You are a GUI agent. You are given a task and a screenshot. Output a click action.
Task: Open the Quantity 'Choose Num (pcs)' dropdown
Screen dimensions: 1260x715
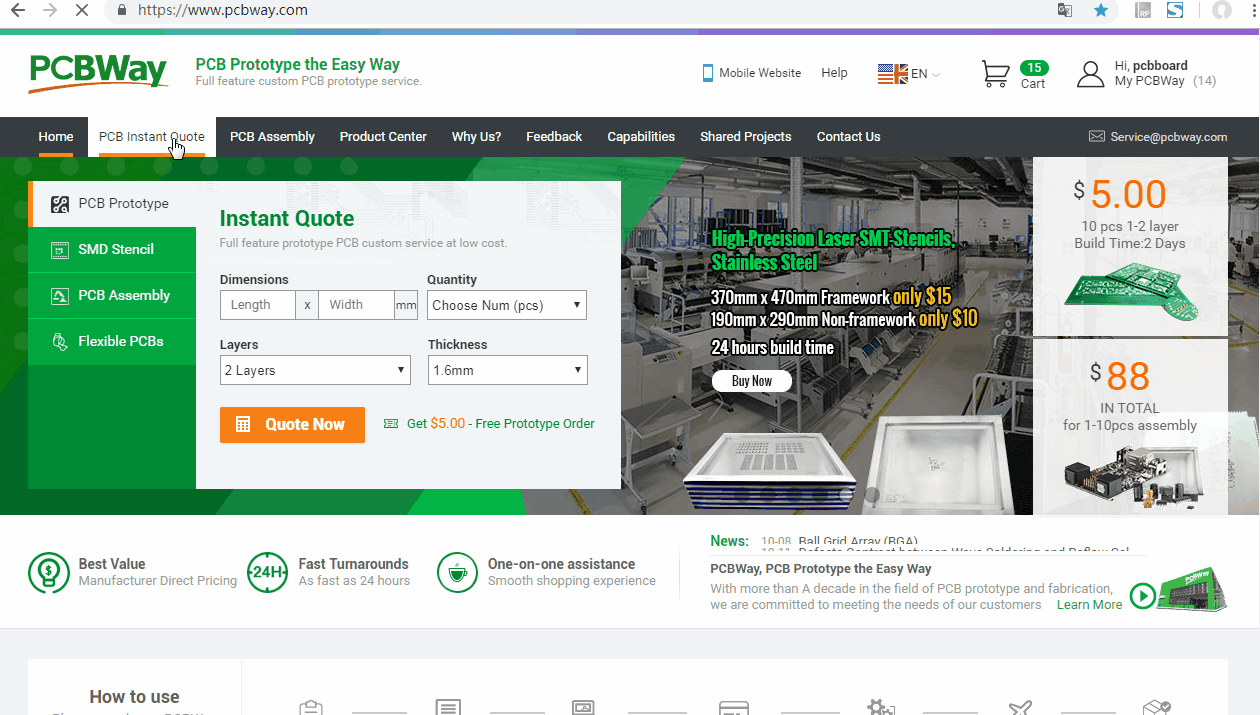[x=507, y=305]
